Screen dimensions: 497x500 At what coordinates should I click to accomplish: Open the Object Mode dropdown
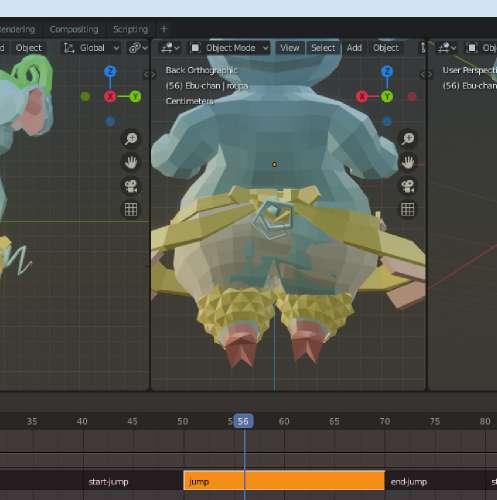pyautogui.click(x=229, y=48)
